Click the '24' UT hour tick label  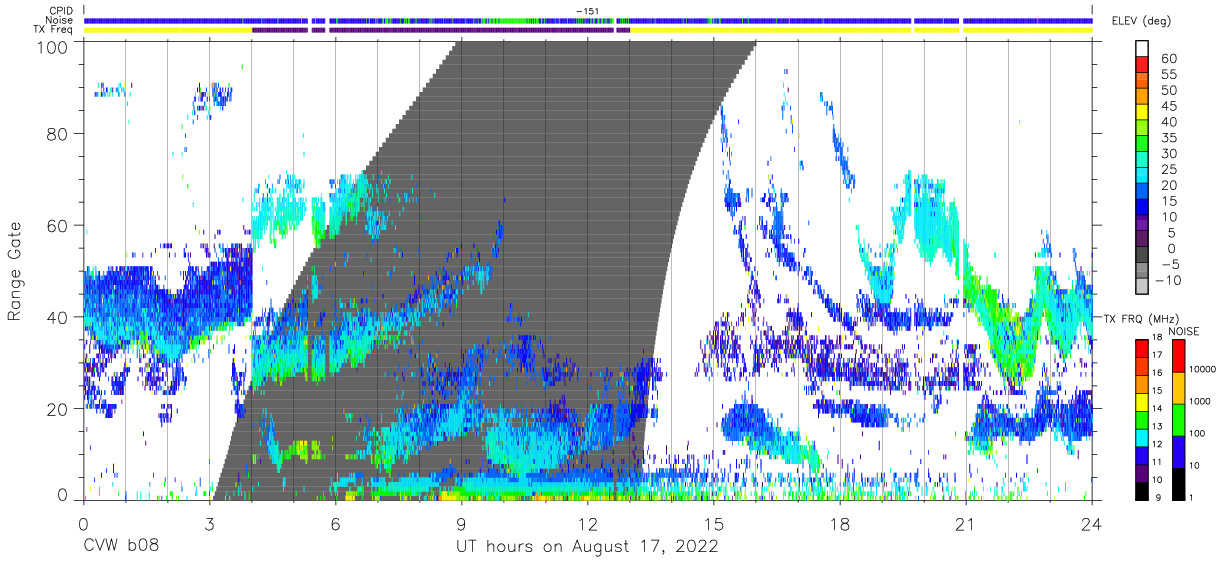pos(1092,523)
